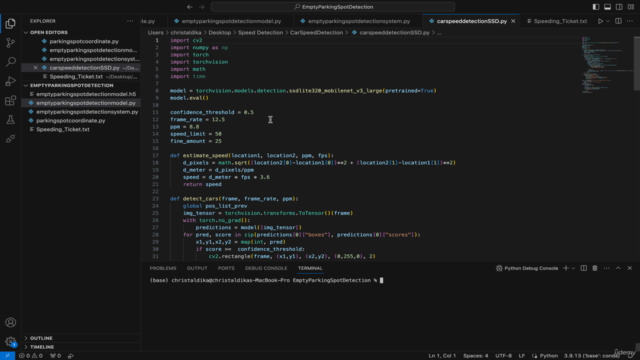Open Speeding_Ticket.txt in Open Editors
Image resolution: width=640 pixels, height=360 pixels.
tap(76, 77)
